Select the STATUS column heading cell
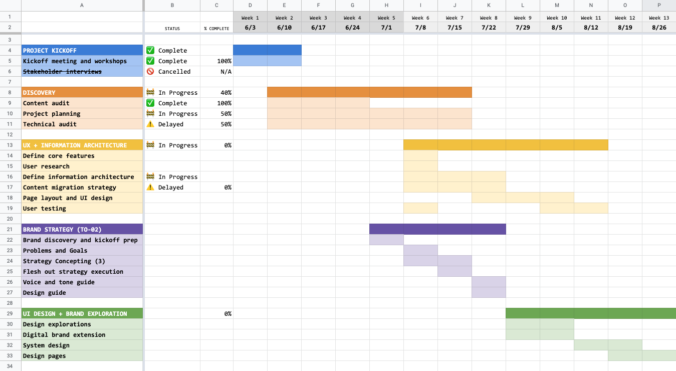The height and width of the screenshot is (371, 676). pos(172,28)
